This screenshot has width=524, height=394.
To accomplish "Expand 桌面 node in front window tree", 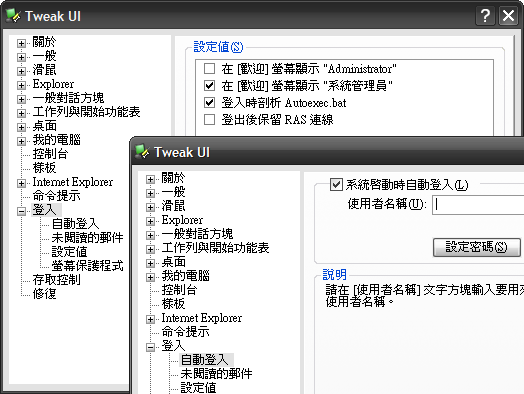I will coord(150,263).
